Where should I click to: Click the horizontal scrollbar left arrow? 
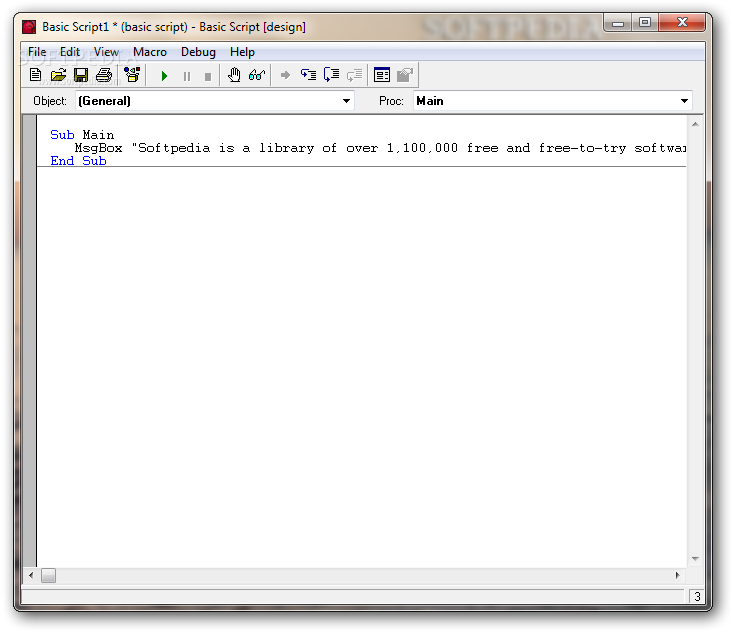[31, 575]
